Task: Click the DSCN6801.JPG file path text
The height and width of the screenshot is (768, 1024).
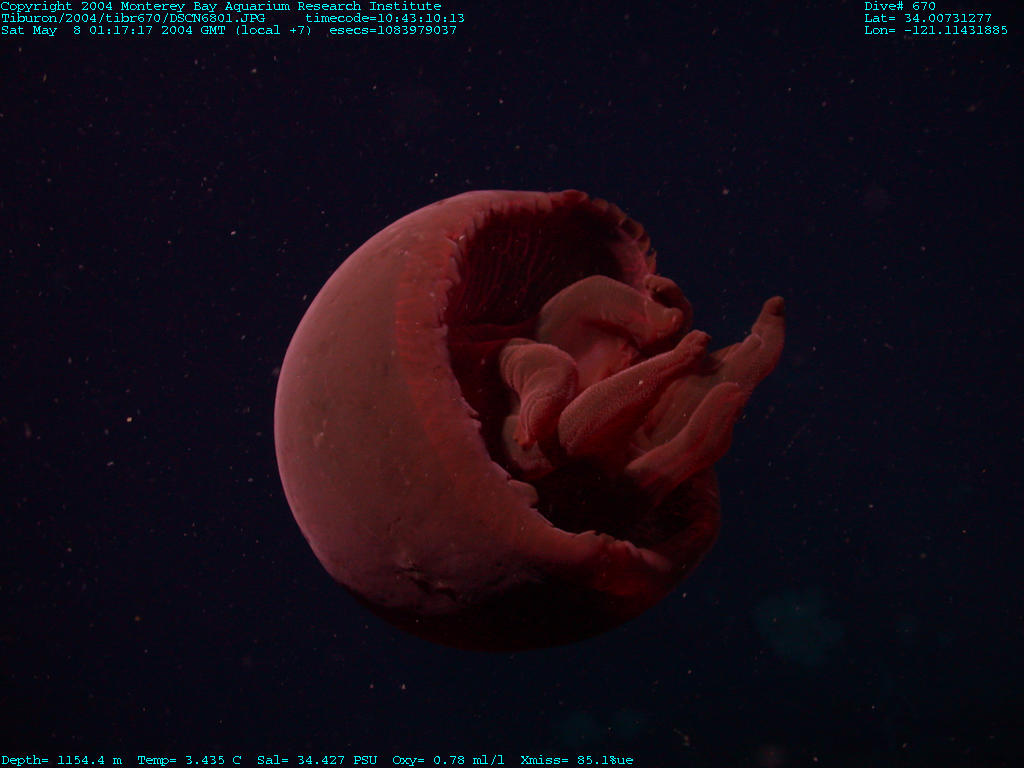Action: pos(133,18)
